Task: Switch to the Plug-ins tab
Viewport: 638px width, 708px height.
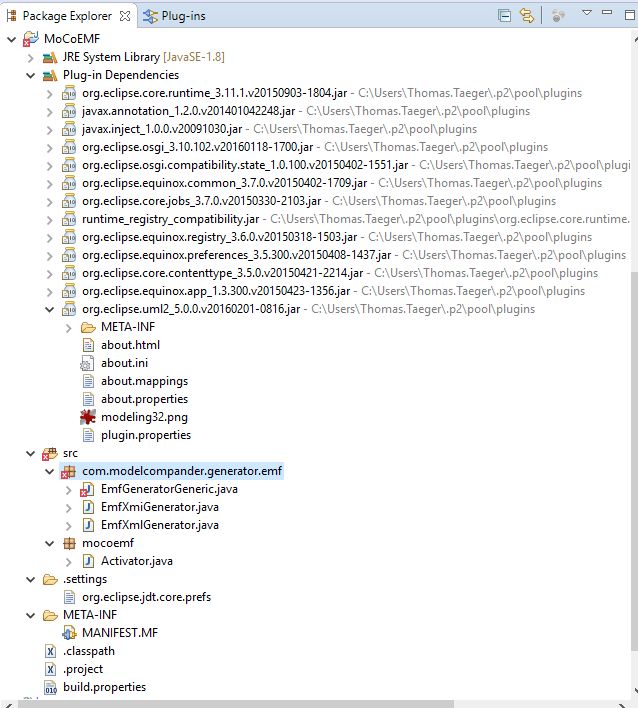Action: (174, 16)
